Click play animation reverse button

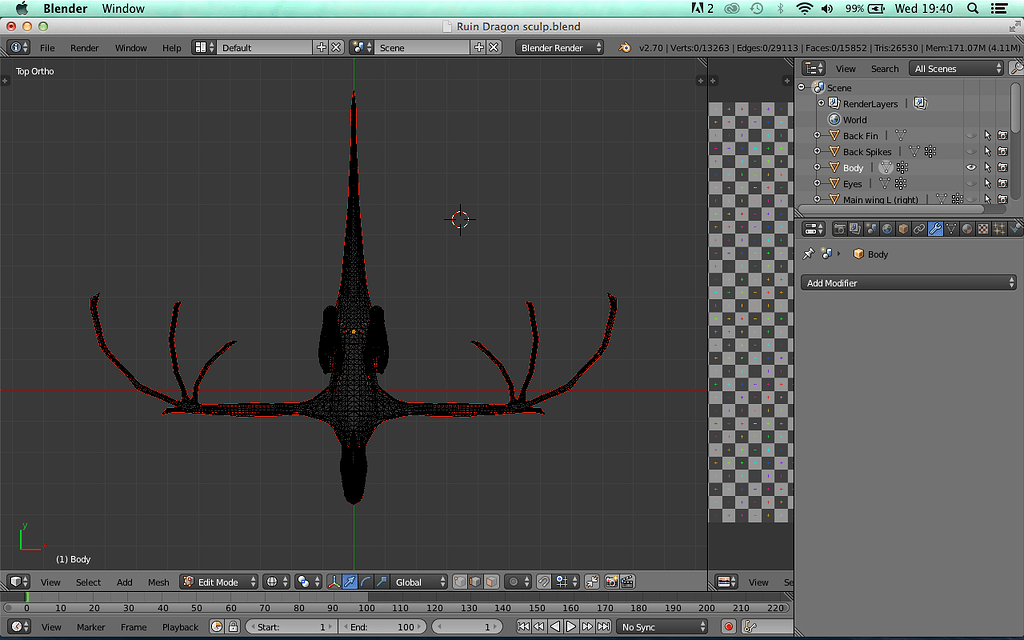[x=554, y=627]
